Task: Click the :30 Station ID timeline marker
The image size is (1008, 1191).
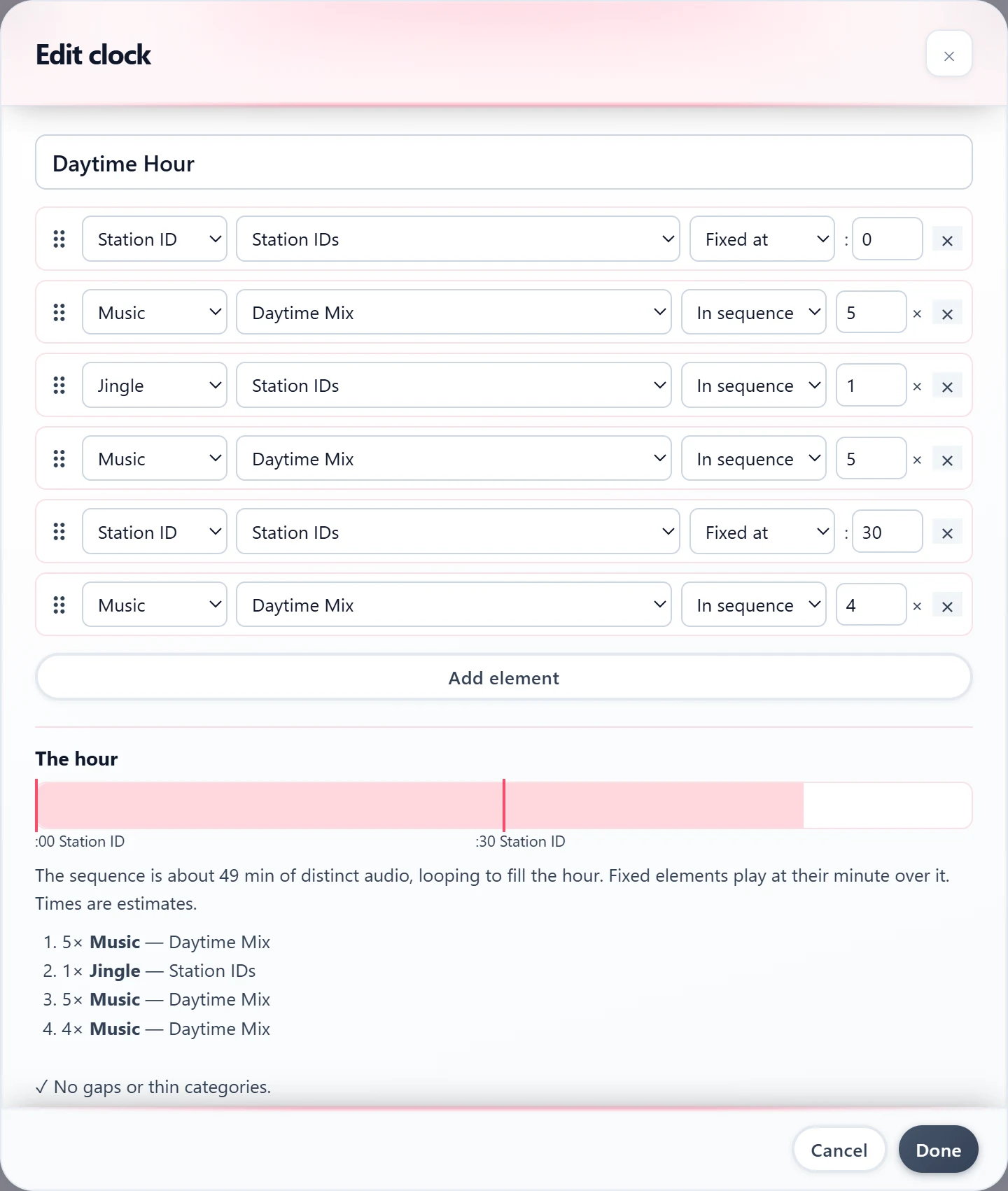Action: tap(504, 805)
